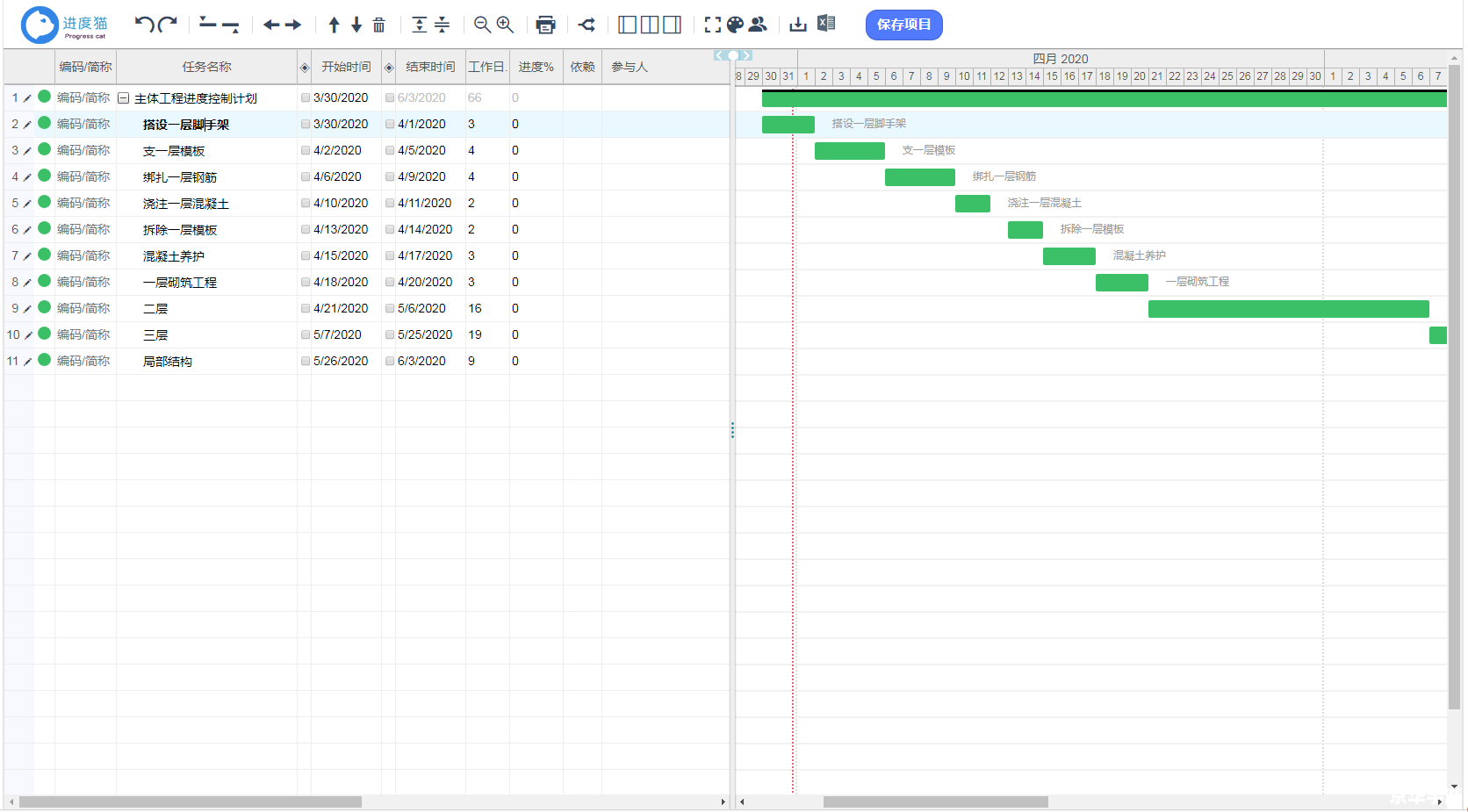
Task: Click the redo arrow icon
Action: (168, 25)
